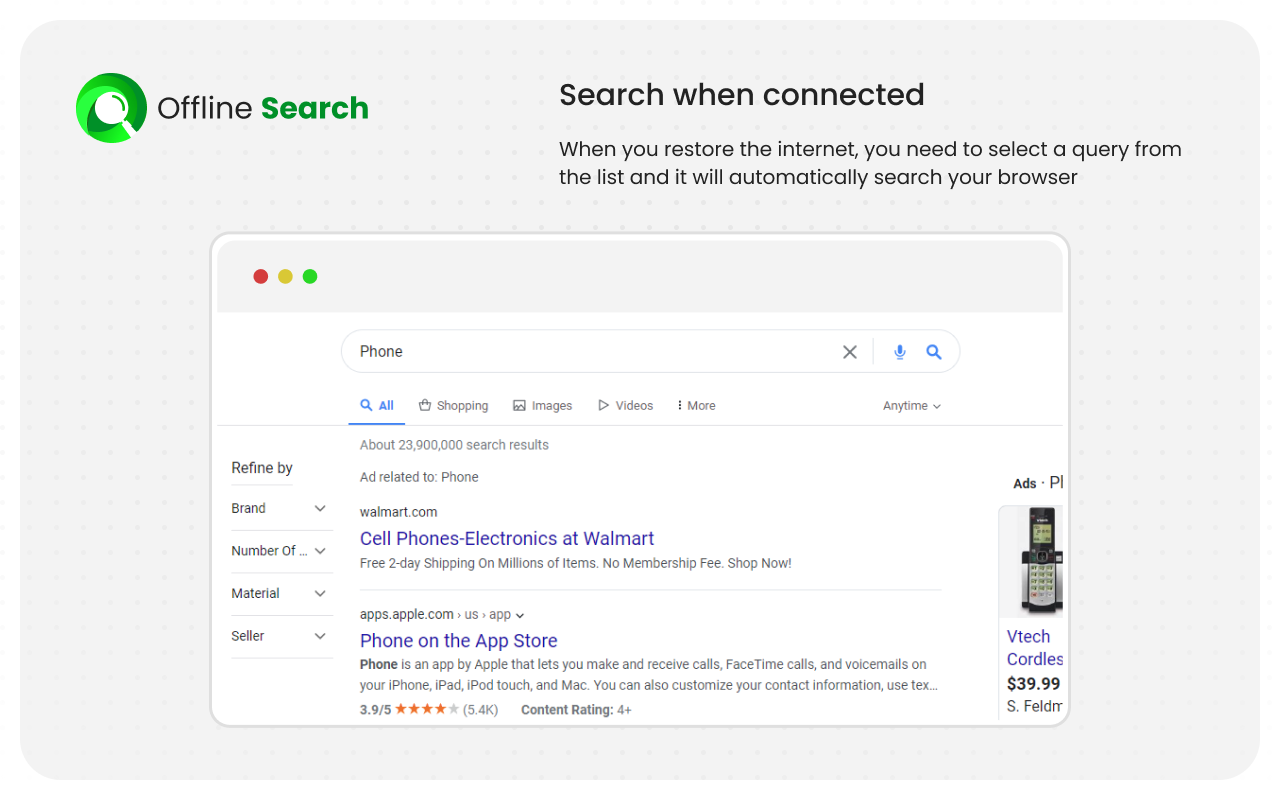Screen dimensions: 1280x800
Task: Click the Content Rating: 4+ text
Action: (576, 710)
